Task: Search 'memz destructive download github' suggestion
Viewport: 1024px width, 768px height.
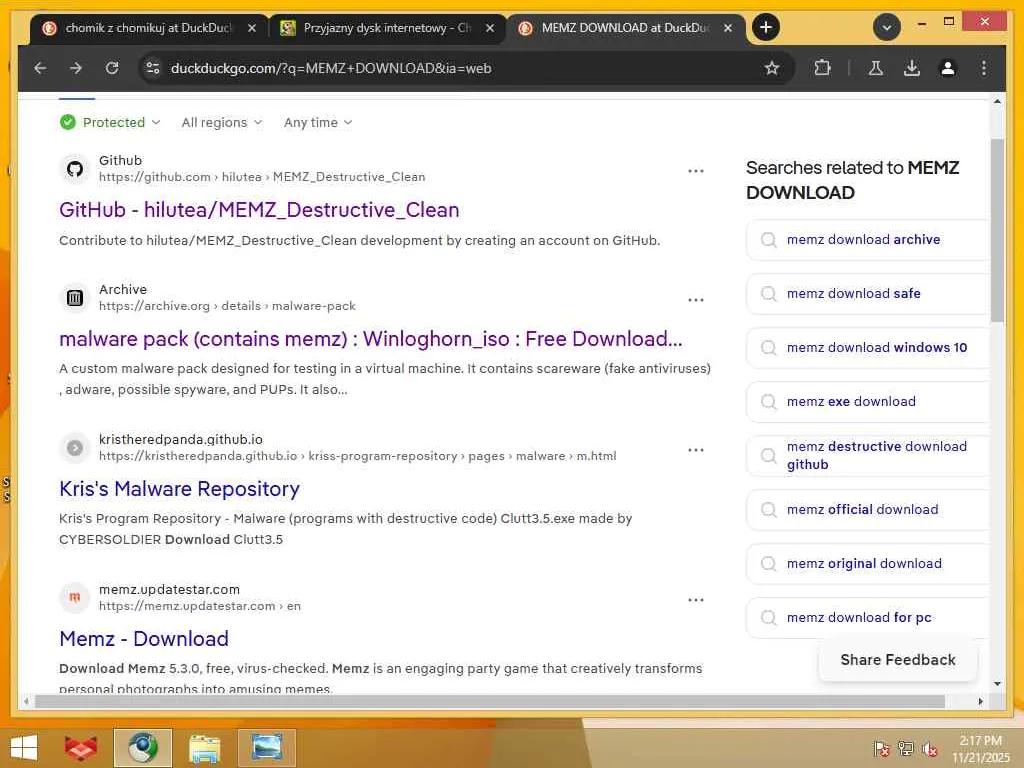Action: tap(867, 456)
